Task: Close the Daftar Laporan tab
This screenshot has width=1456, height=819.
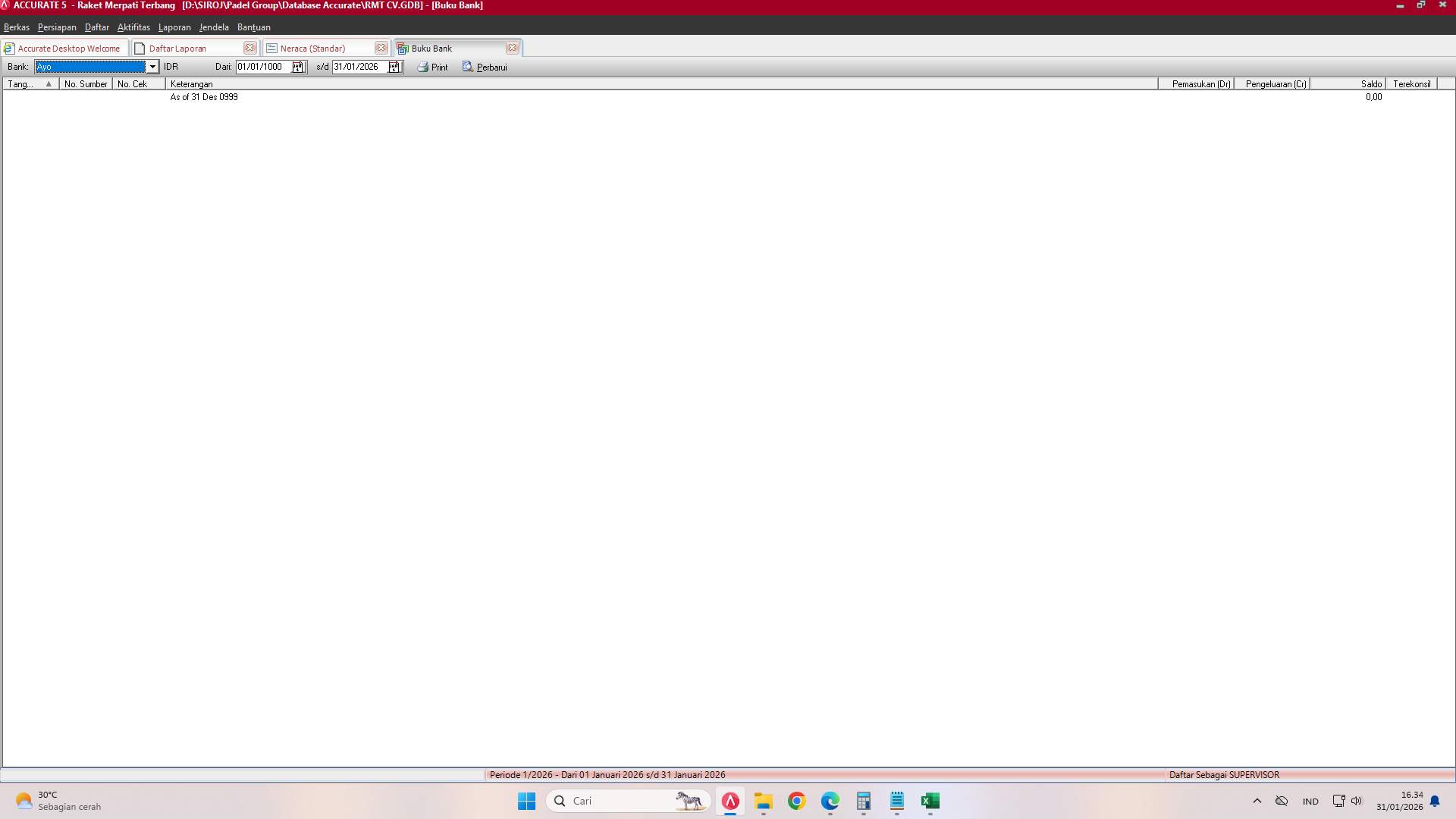Action: 250,47
